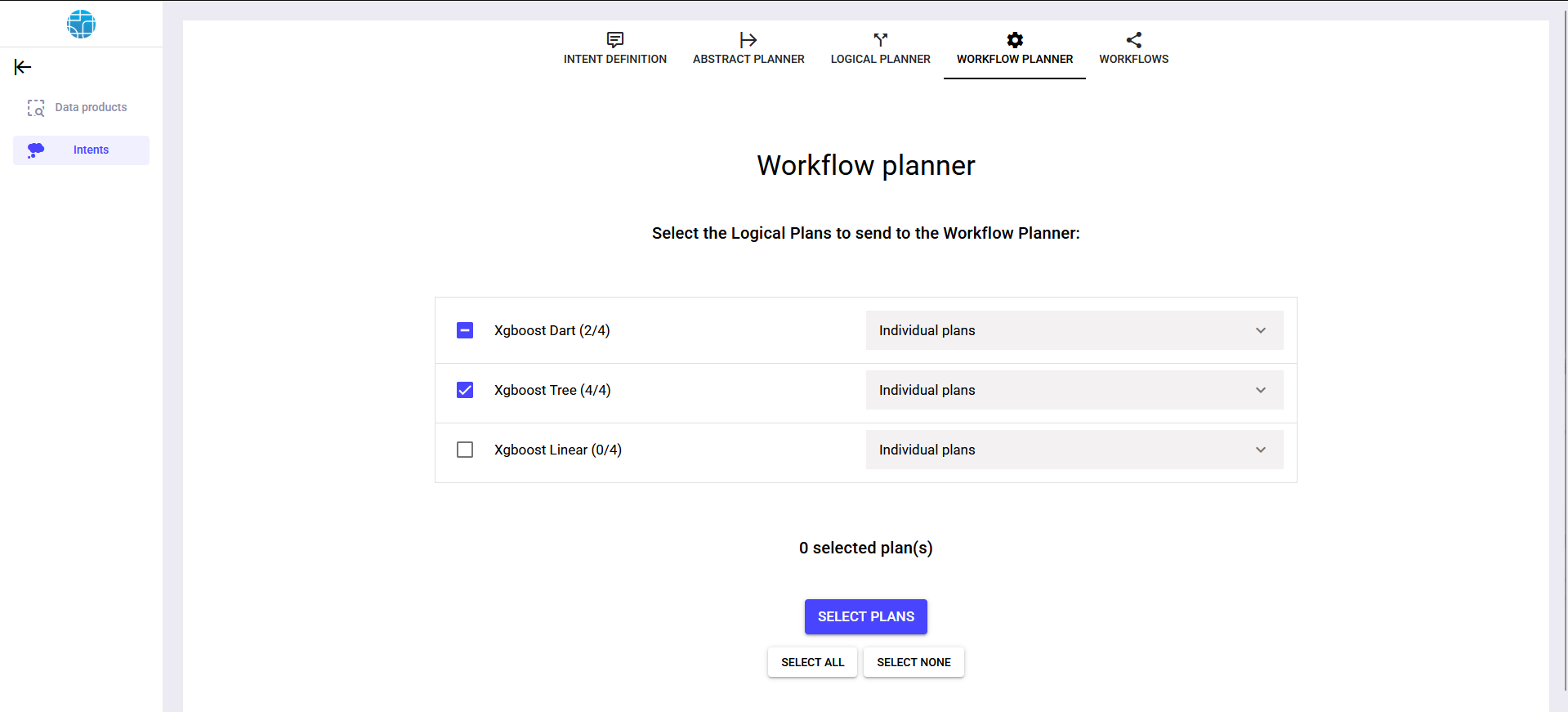Click the globe logo in the sidebar

tap(81, 24)
